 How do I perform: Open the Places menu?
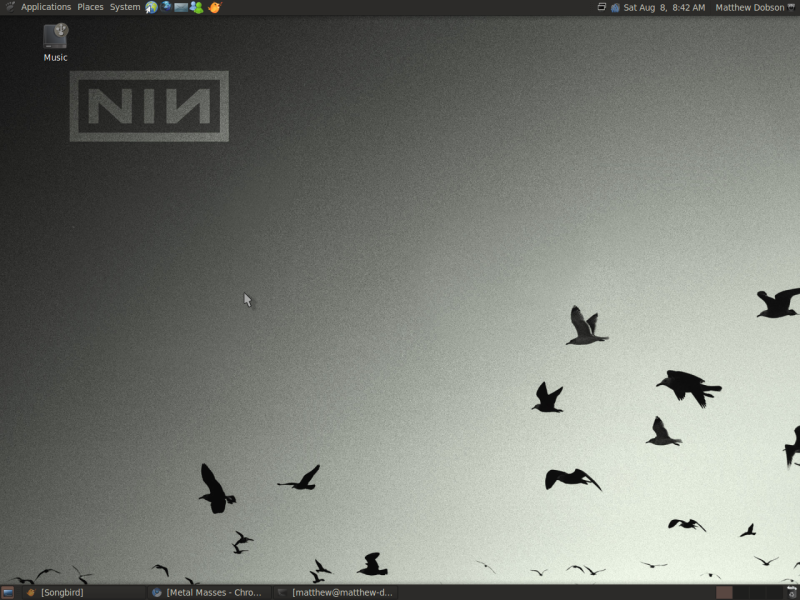pos(90,7)
